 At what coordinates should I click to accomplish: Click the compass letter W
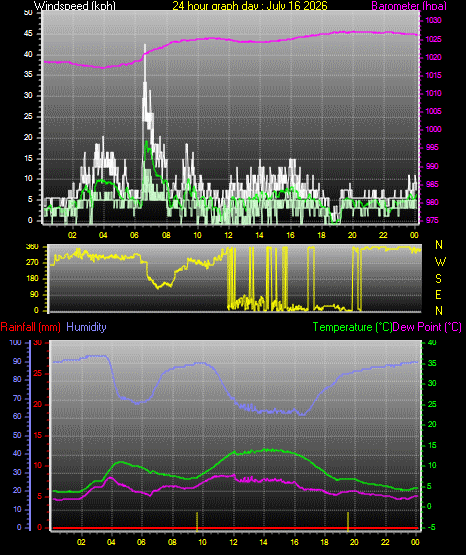tap(440, 262)
